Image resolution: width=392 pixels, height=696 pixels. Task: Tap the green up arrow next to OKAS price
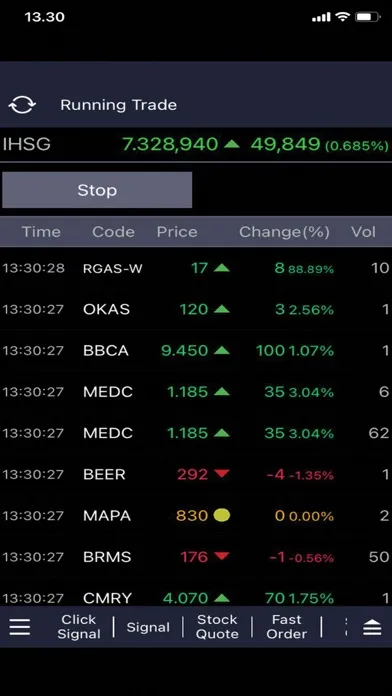(222, 309)
